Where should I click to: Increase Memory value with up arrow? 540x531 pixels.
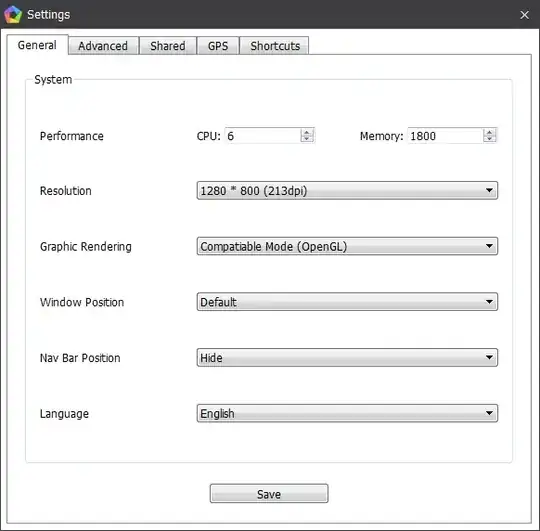tap(489, 132)
